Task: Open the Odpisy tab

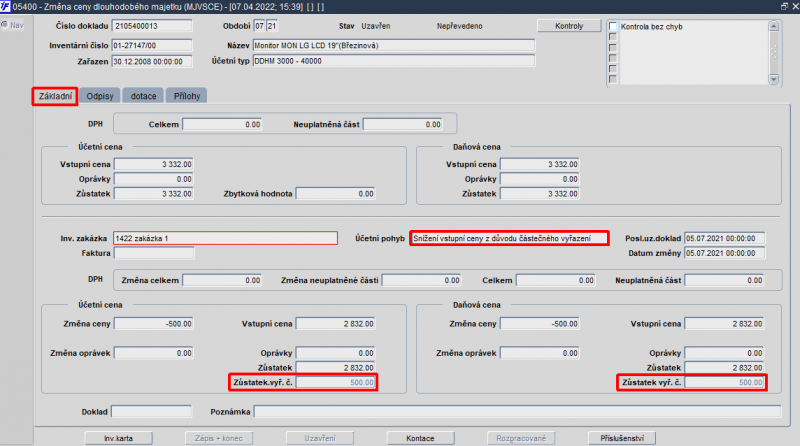Action: 100,96
